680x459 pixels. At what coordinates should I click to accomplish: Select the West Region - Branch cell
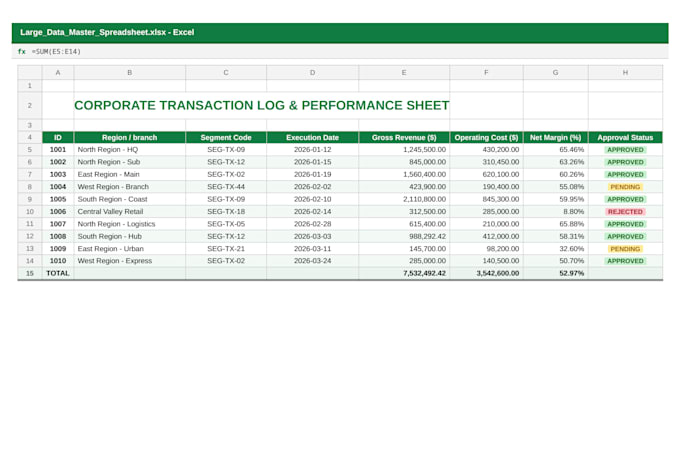[130, 187]
